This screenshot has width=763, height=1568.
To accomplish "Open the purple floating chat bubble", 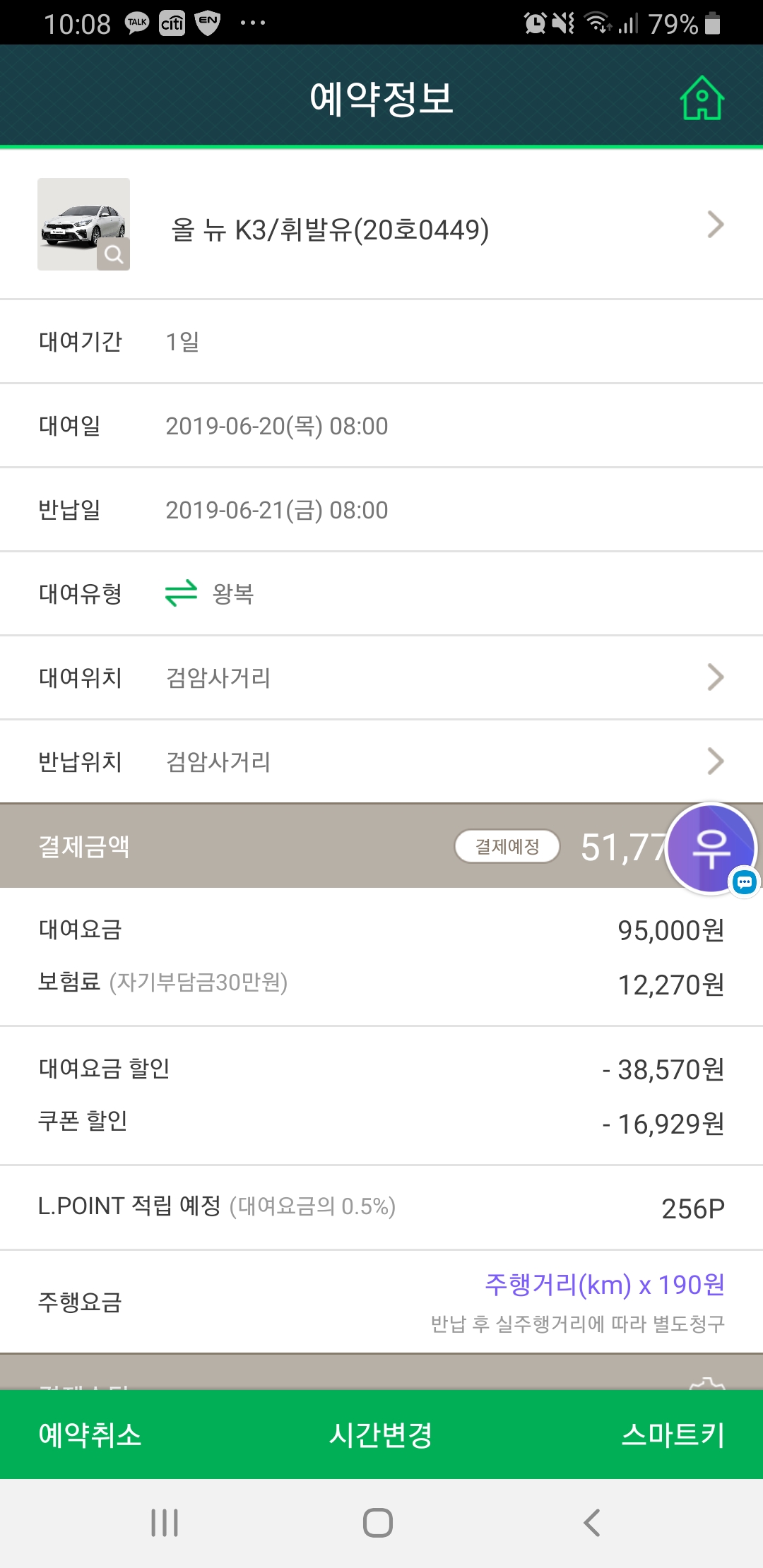I will click(711, 848).
